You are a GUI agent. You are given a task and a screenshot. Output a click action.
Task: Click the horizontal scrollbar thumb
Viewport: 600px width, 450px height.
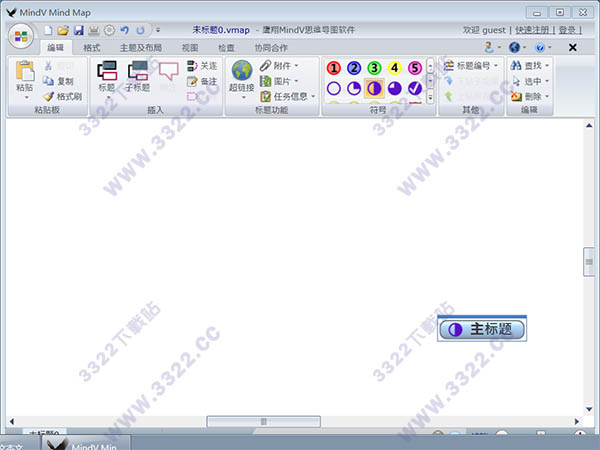pos(263,421)
